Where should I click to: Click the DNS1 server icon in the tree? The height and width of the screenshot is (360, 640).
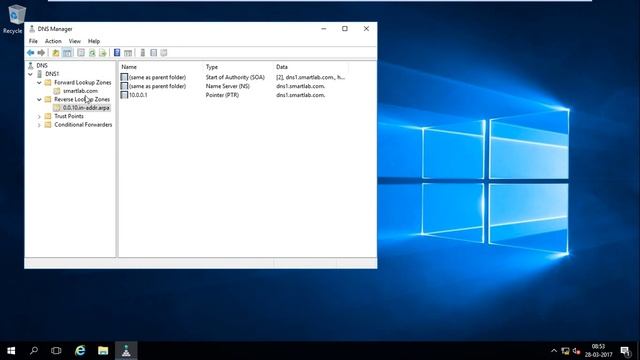coord(40,74)
